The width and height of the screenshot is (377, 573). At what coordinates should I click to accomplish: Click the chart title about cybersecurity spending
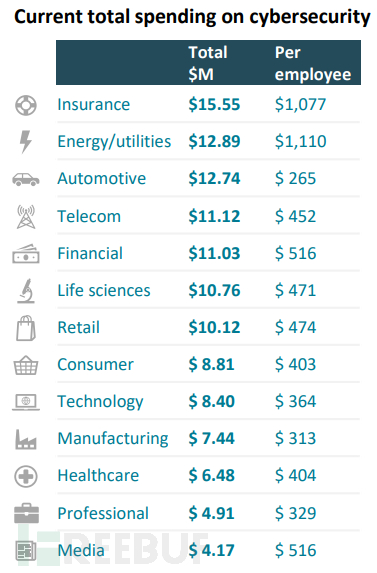(x=192, y=17)
